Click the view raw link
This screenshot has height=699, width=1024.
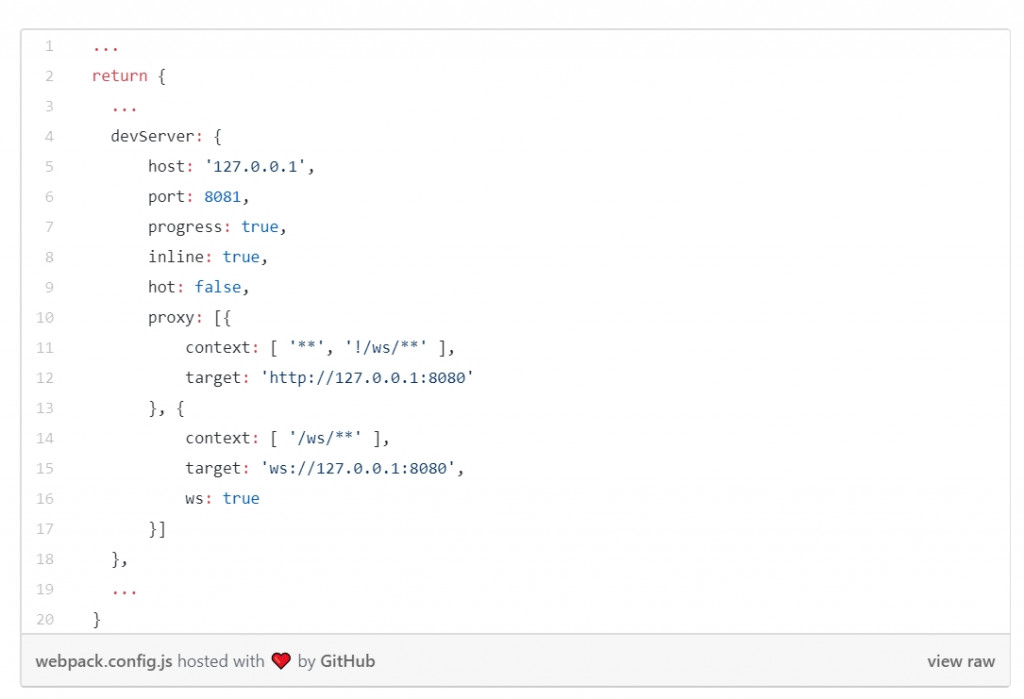961,661
